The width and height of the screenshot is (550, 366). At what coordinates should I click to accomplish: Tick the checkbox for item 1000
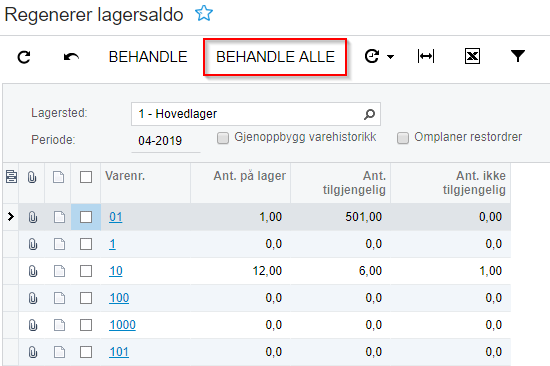point(86,325)
